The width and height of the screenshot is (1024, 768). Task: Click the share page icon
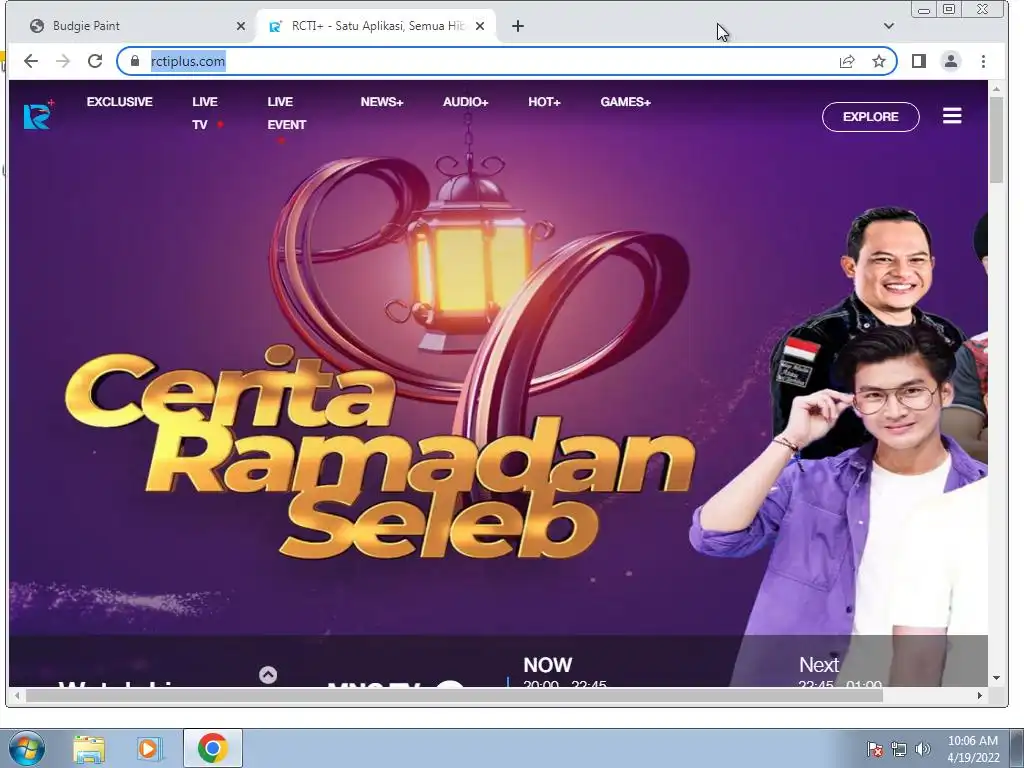847,61
